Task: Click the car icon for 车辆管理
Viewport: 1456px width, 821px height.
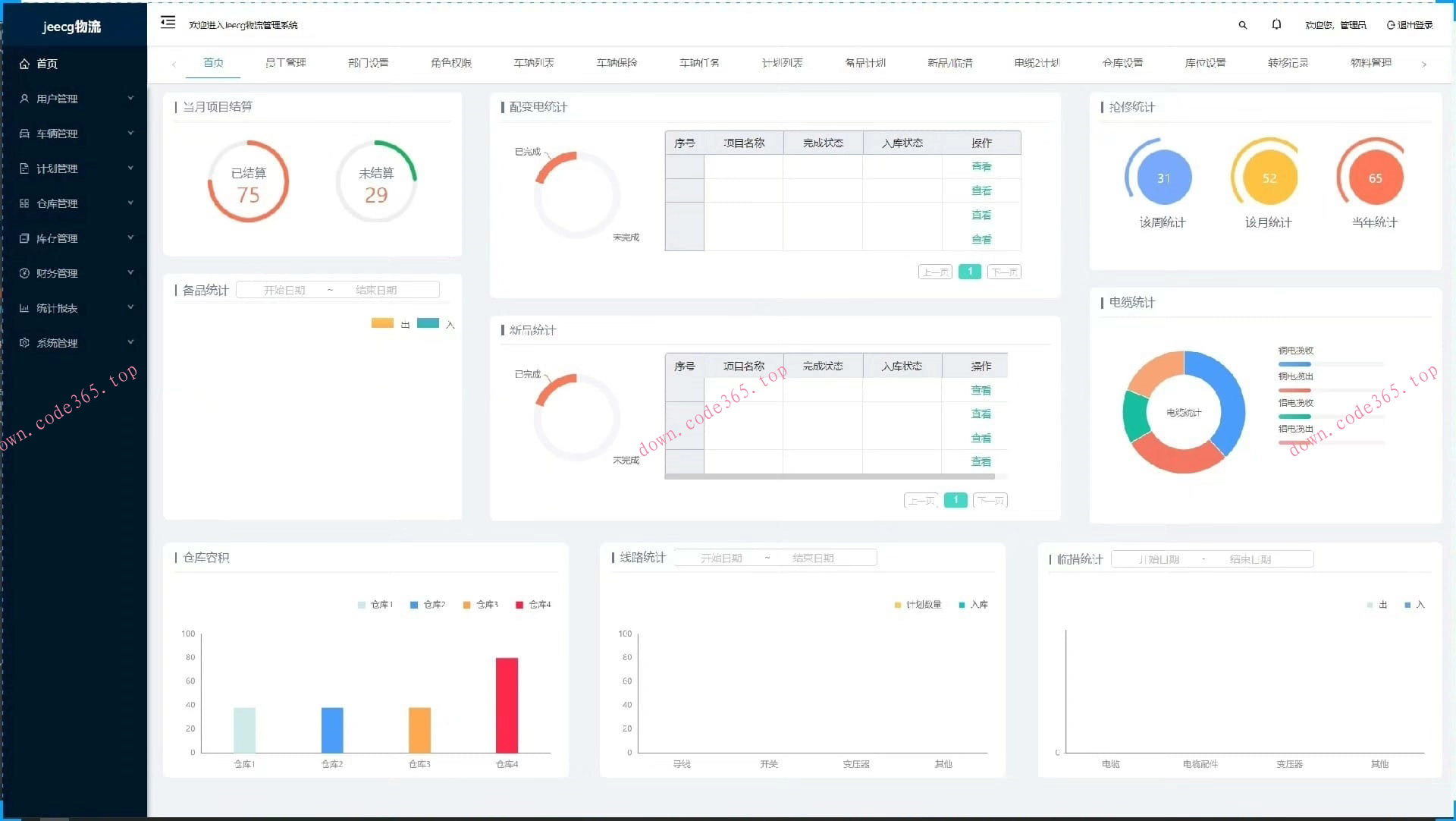Action: (x=24, y=134)
